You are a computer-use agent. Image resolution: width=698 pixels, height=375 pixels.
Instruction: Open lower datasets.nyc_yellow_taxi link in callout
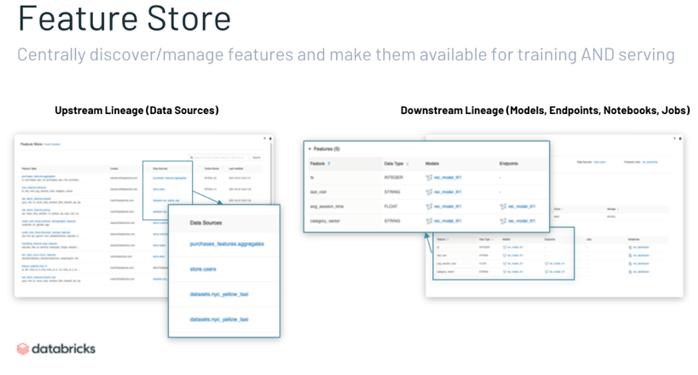click(x=219, y=319)
